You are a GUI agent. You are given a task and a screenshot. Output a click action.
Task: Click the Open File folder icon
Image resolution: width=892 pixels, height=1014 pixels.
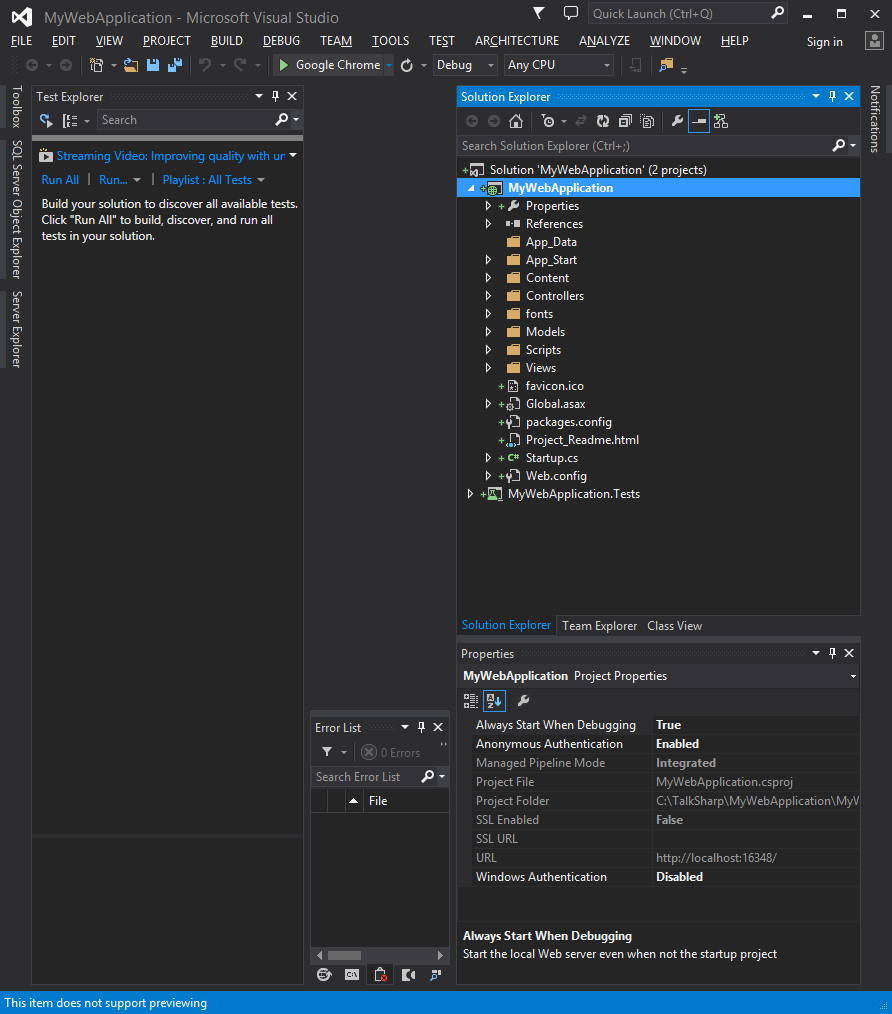coord(131,65)
